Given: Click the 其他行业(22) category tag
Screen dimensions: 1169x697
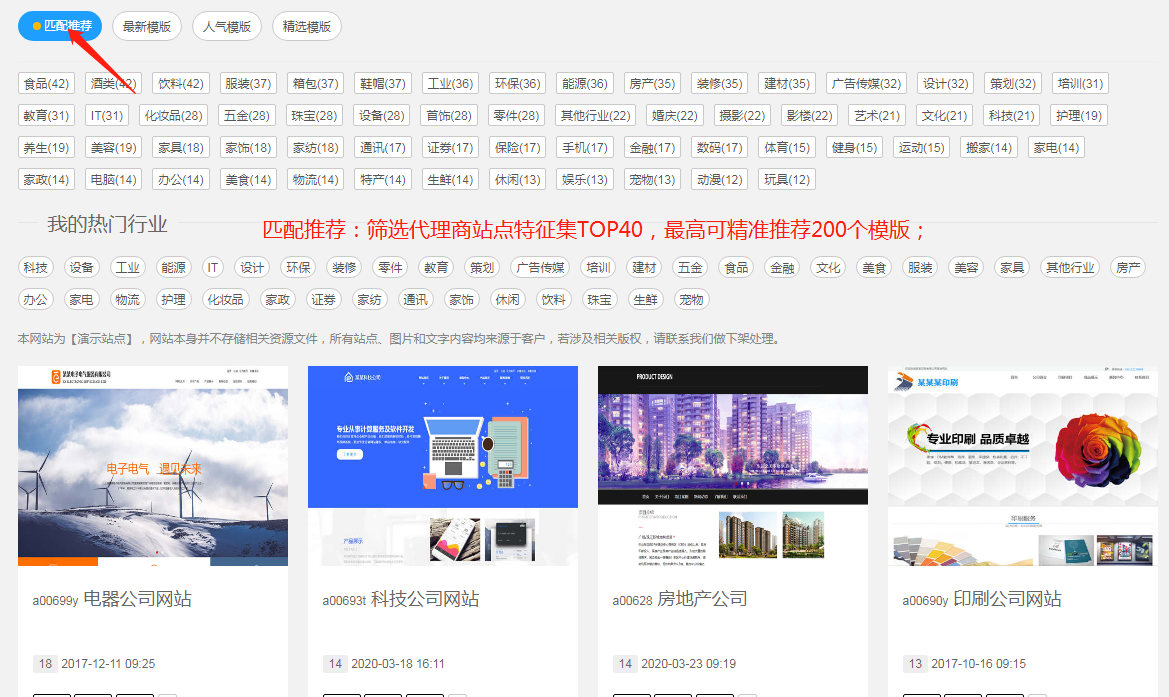Looking at the screenshot, I should [x=595, y=116].
